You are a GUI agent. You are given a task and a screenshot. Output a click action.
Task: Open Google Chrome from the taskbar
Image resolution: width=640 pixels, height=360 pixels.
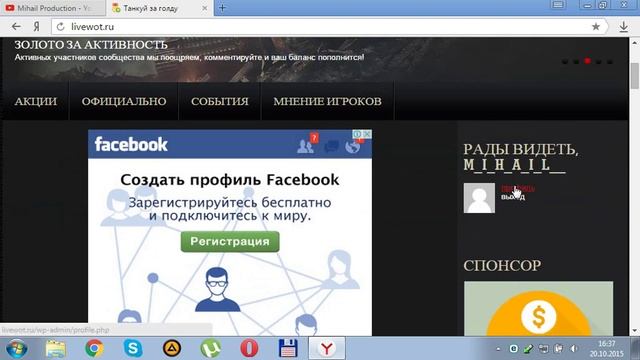94,349
